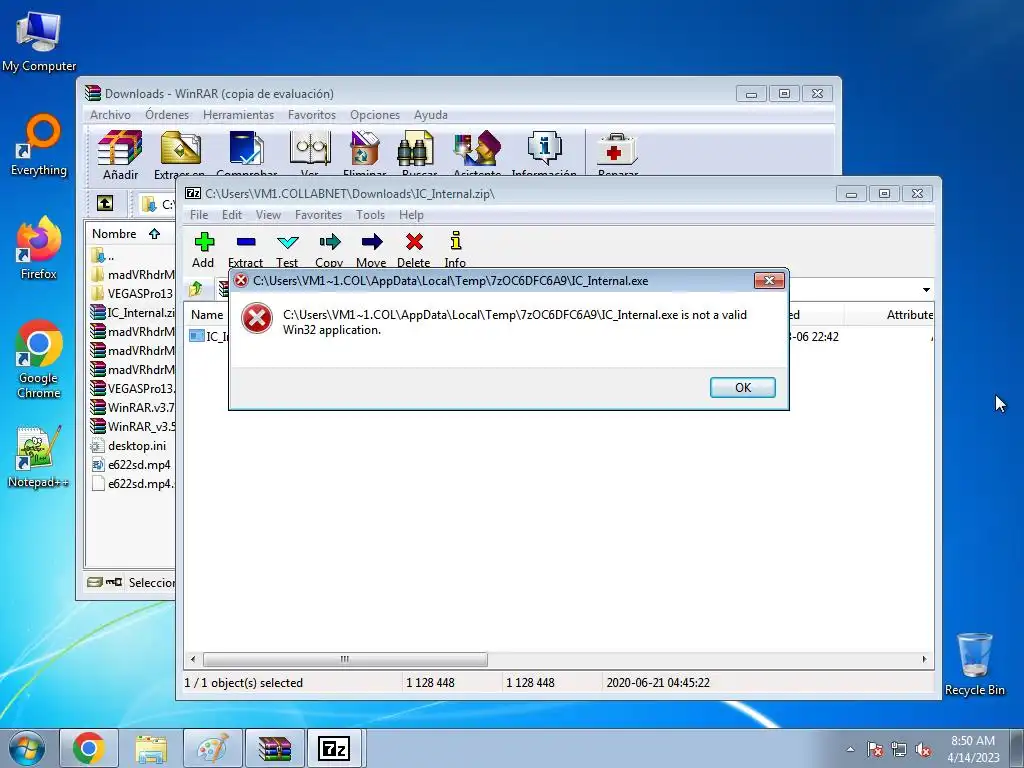The width and height of the screenshot is (1024, 768).
Task: Close the IC_Internal.exe error dialog
Action: 769,280
